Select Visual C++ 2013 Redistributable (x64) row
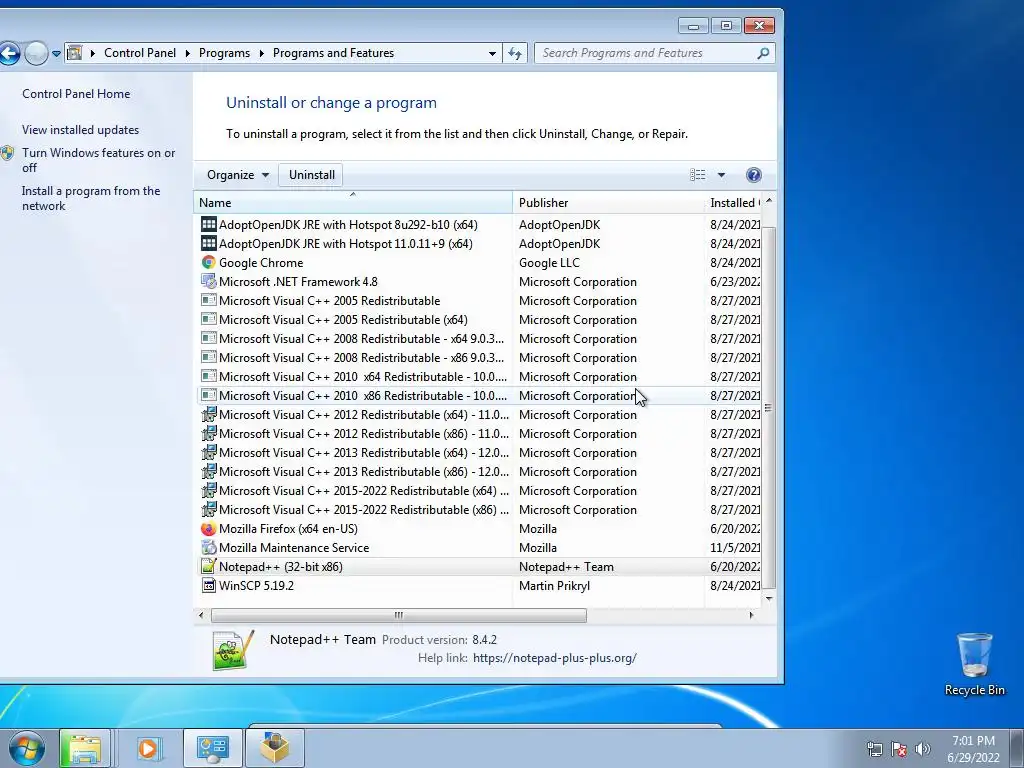The height and width of the screenshot is (768, 1024). pos(478,453)
